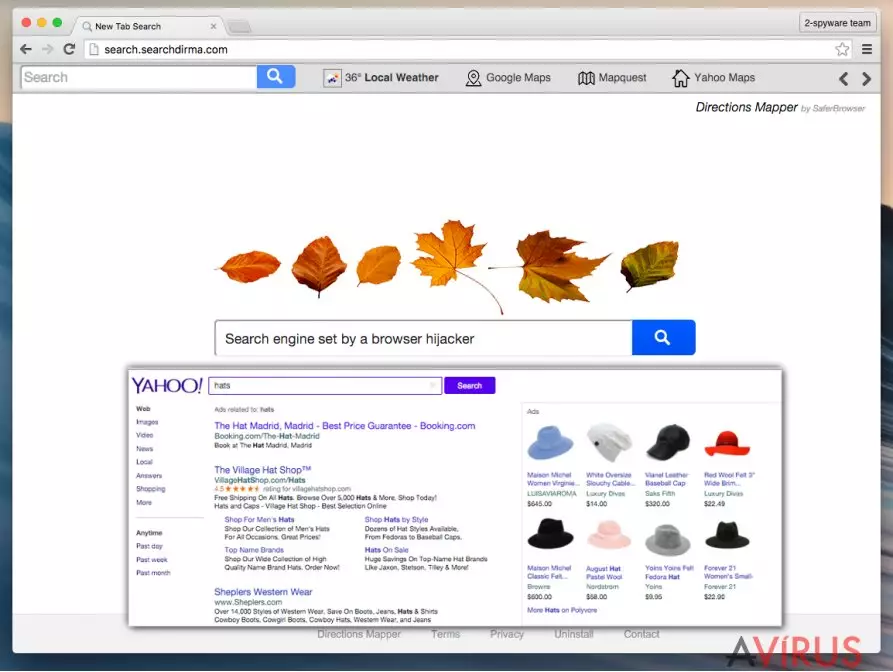The height and width of the screenshot is (672, 893).
Task: Open the Chrome hamburger menu
Action: click(866, 50)
